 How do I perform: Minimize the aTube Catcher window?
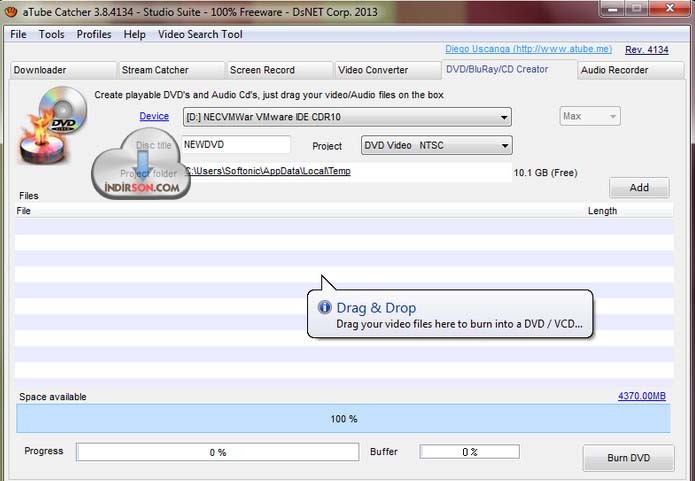tap(613, 8)
